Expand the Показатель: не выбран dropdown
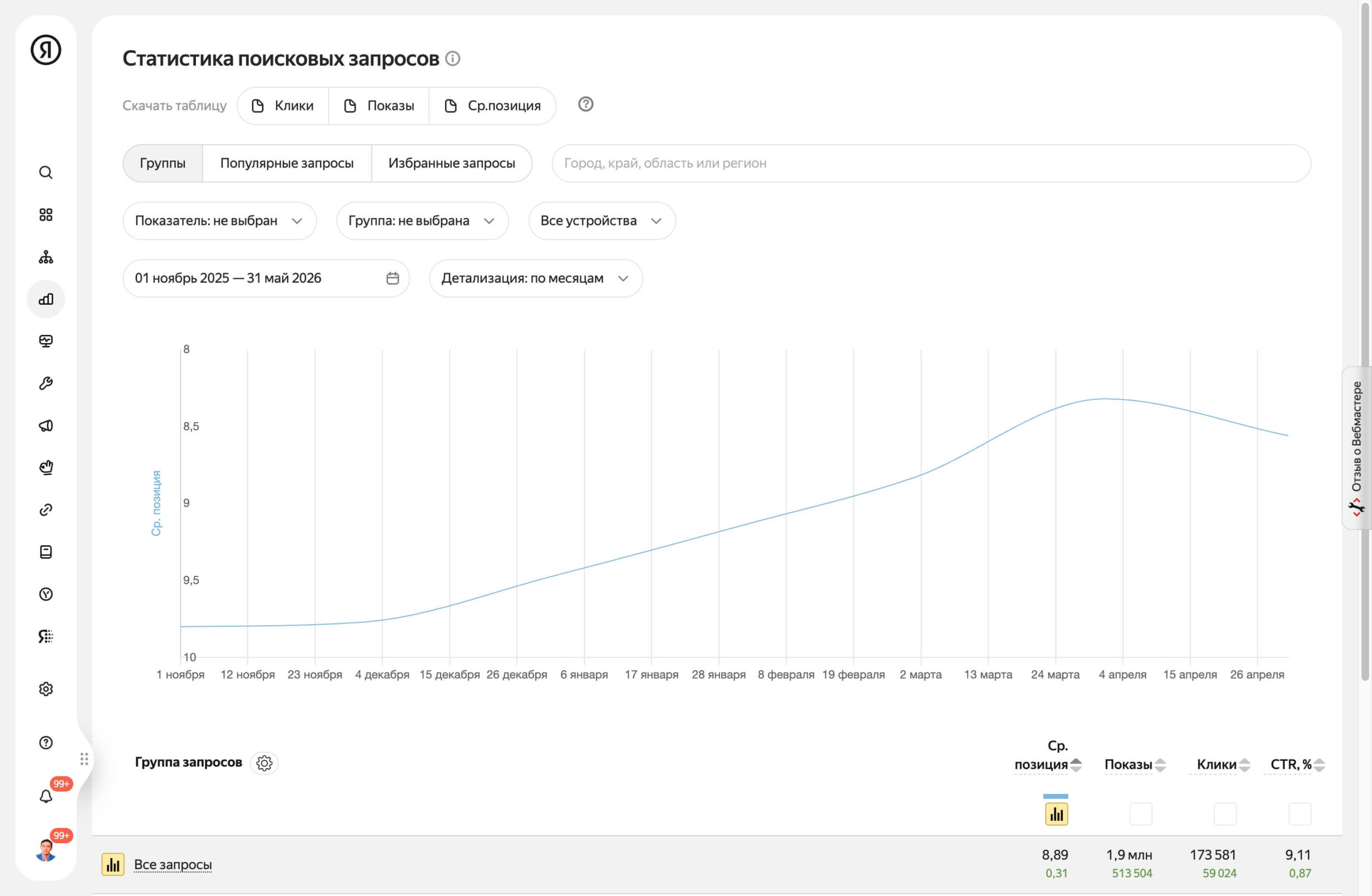This screenshot has height=896, width=1372. (x=219, y=221)
